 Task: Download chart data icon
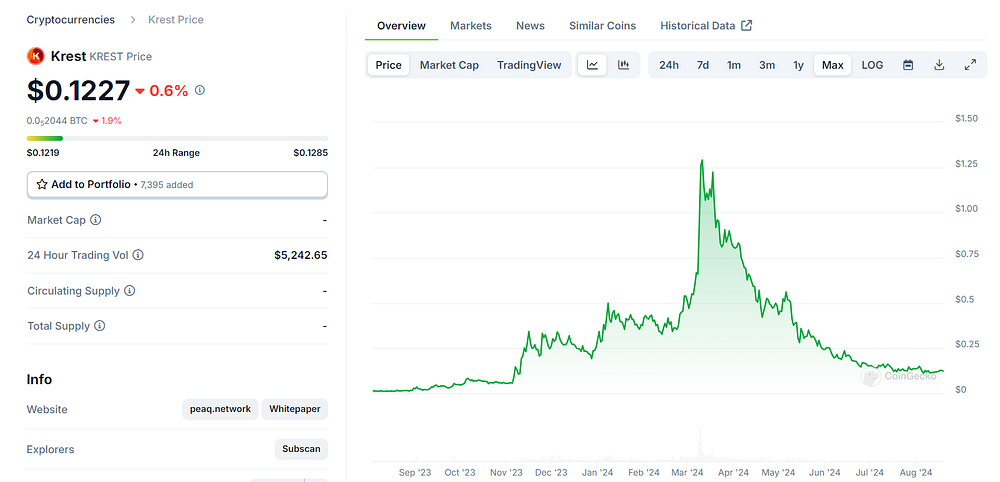click(939, 65)
